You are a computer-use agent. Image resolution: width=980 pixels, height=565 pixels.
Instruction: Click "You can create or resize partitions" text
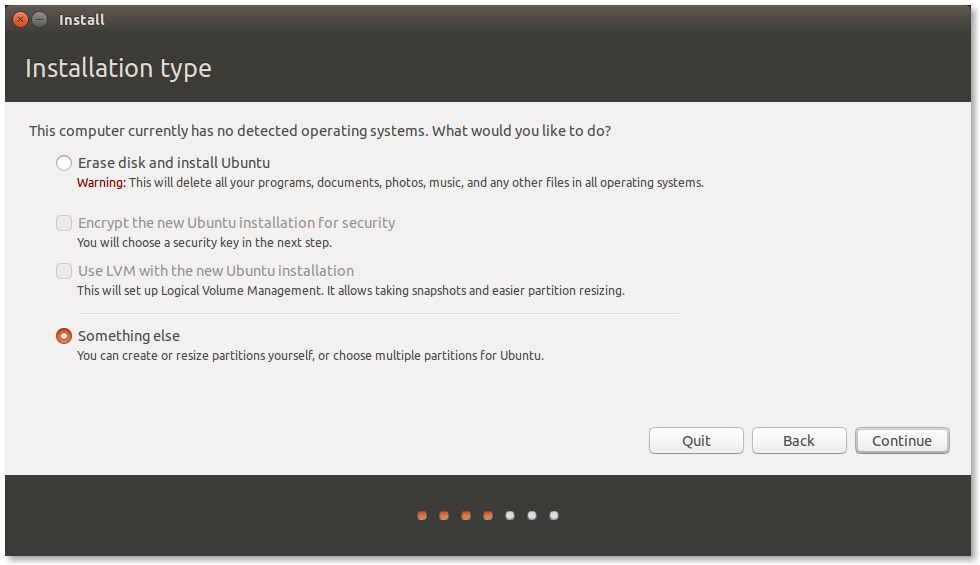click(310, 356)
